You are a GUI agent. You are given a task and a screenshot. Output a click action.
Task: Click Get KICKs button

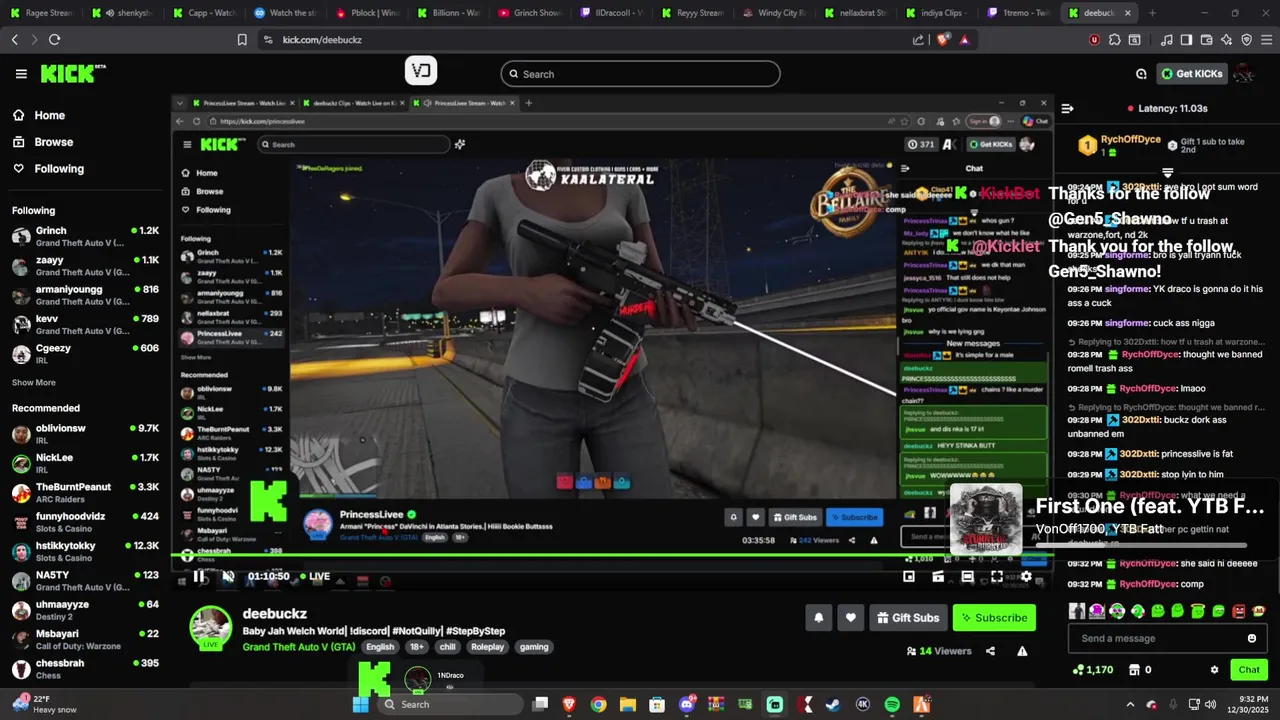point(1192,74)
